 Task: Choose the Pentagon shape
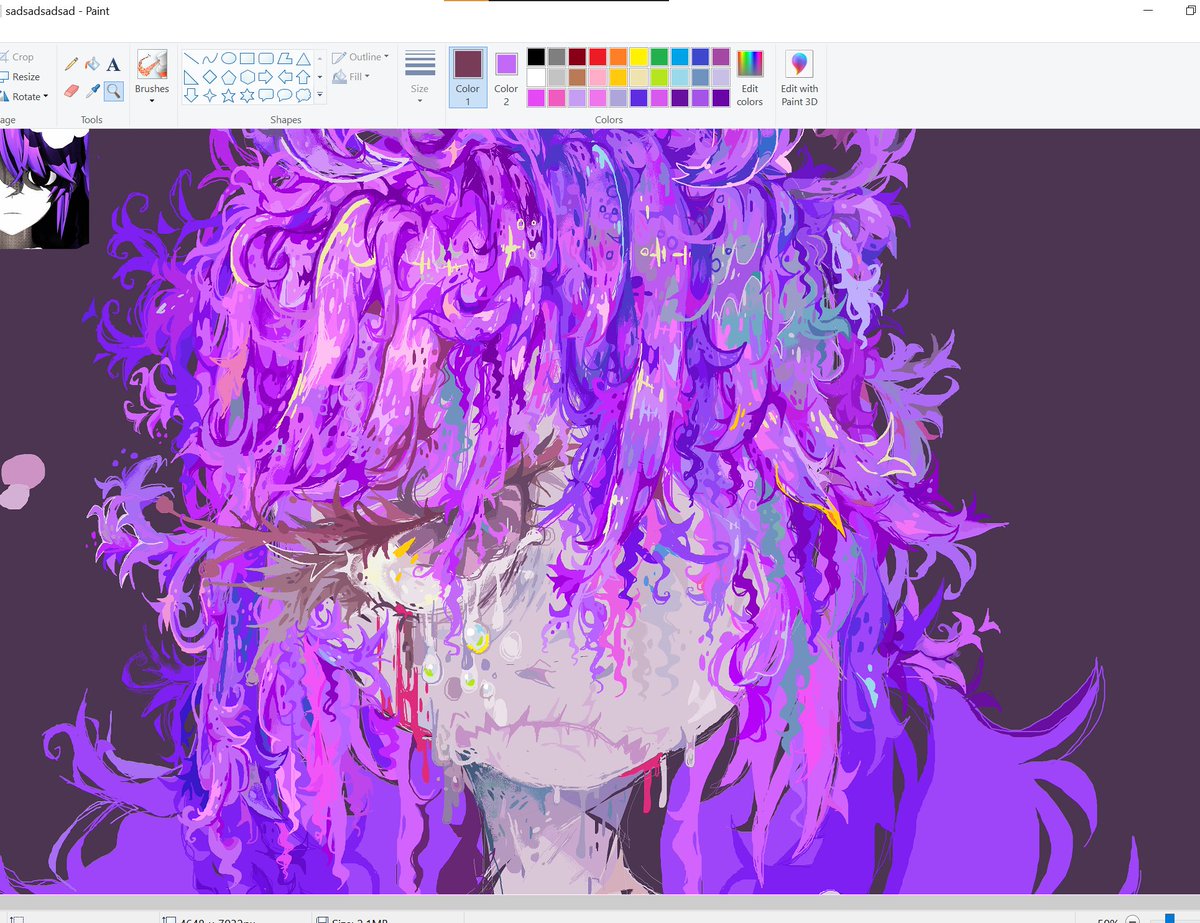229,77
